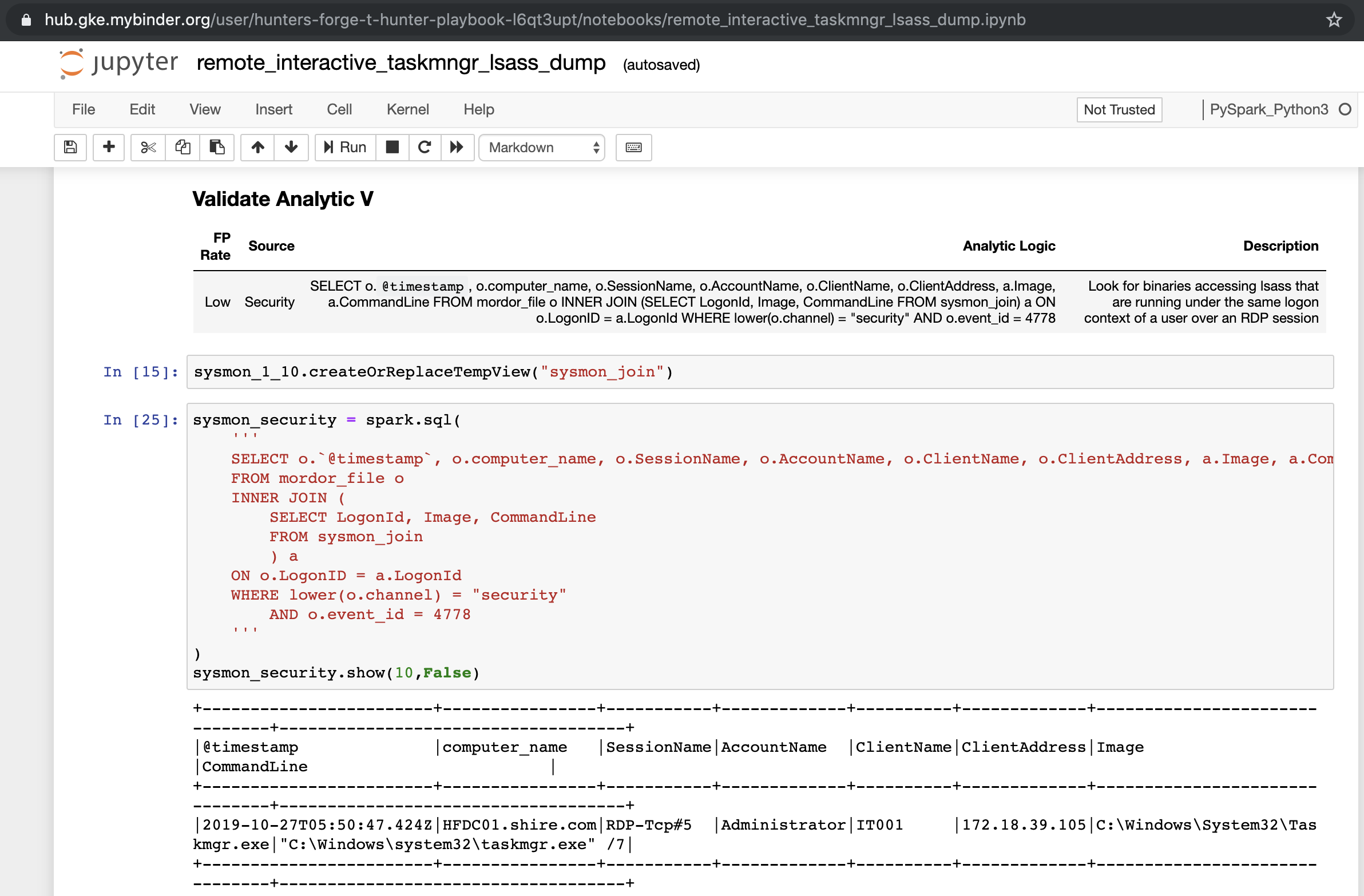This screenshot has height=896, width=1364.
Task: Open the Kernel menu
Action: (407, 109)
